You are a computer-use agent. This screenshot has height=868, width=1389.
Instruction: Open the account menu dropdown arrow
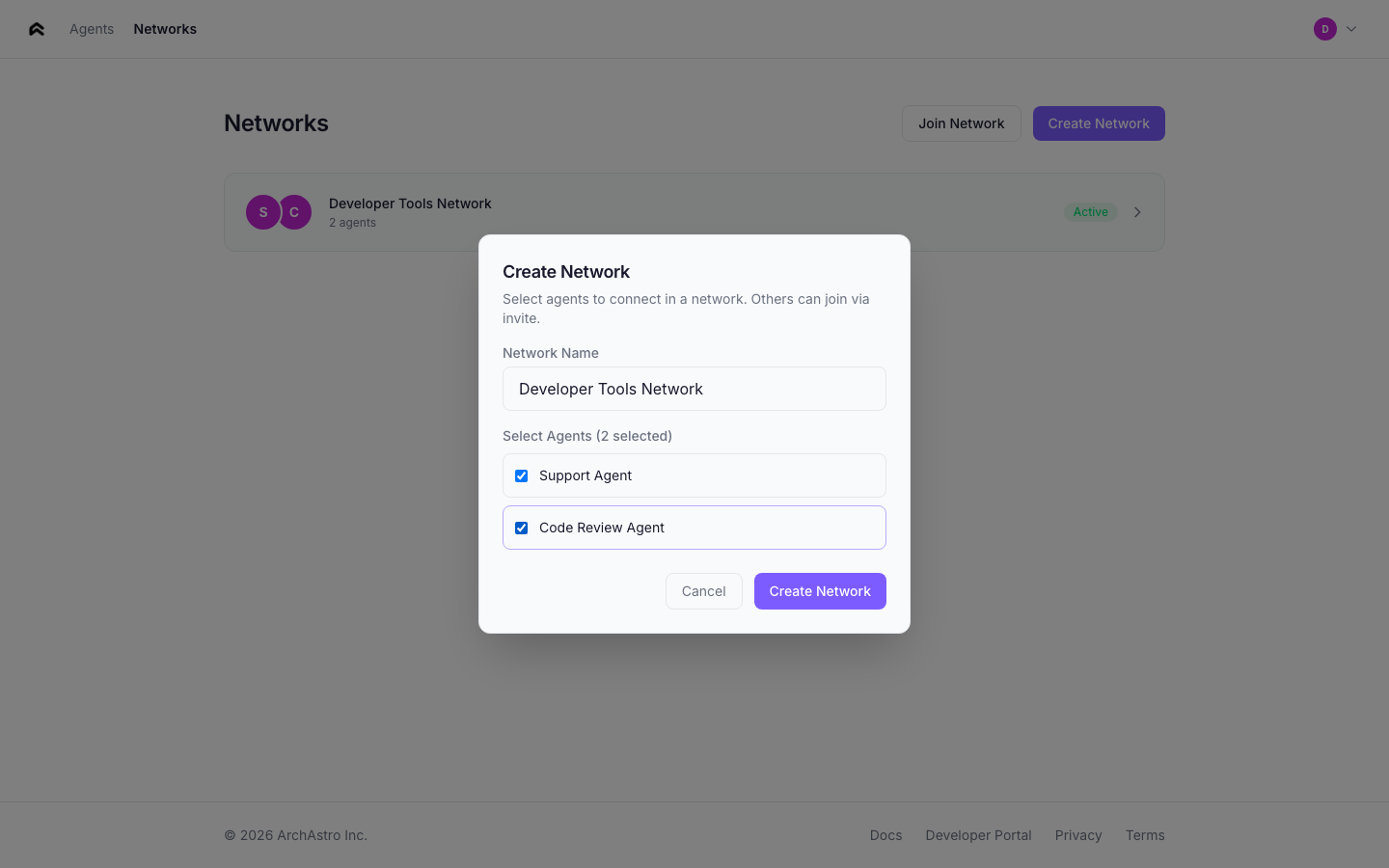coord(1351,29)
